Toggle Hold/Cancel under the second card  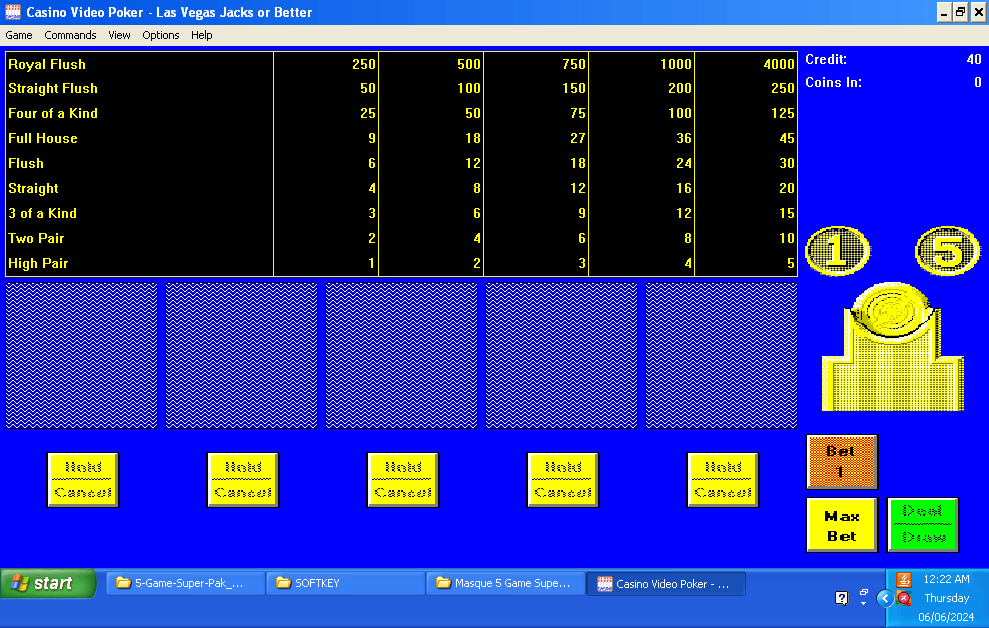point(243,480)
